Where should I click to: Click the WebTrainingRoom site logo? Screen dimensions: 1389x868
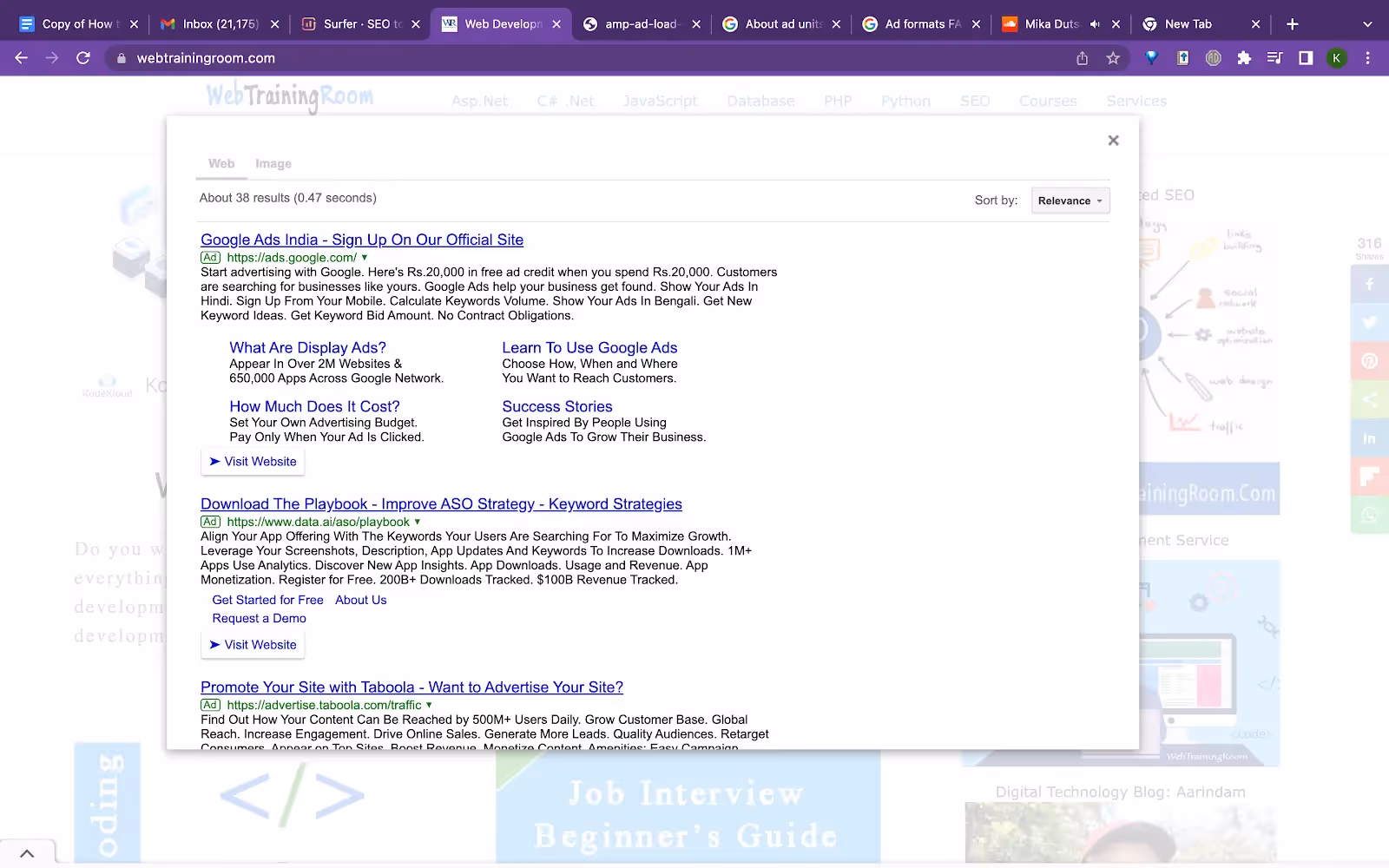pos(290,97)
